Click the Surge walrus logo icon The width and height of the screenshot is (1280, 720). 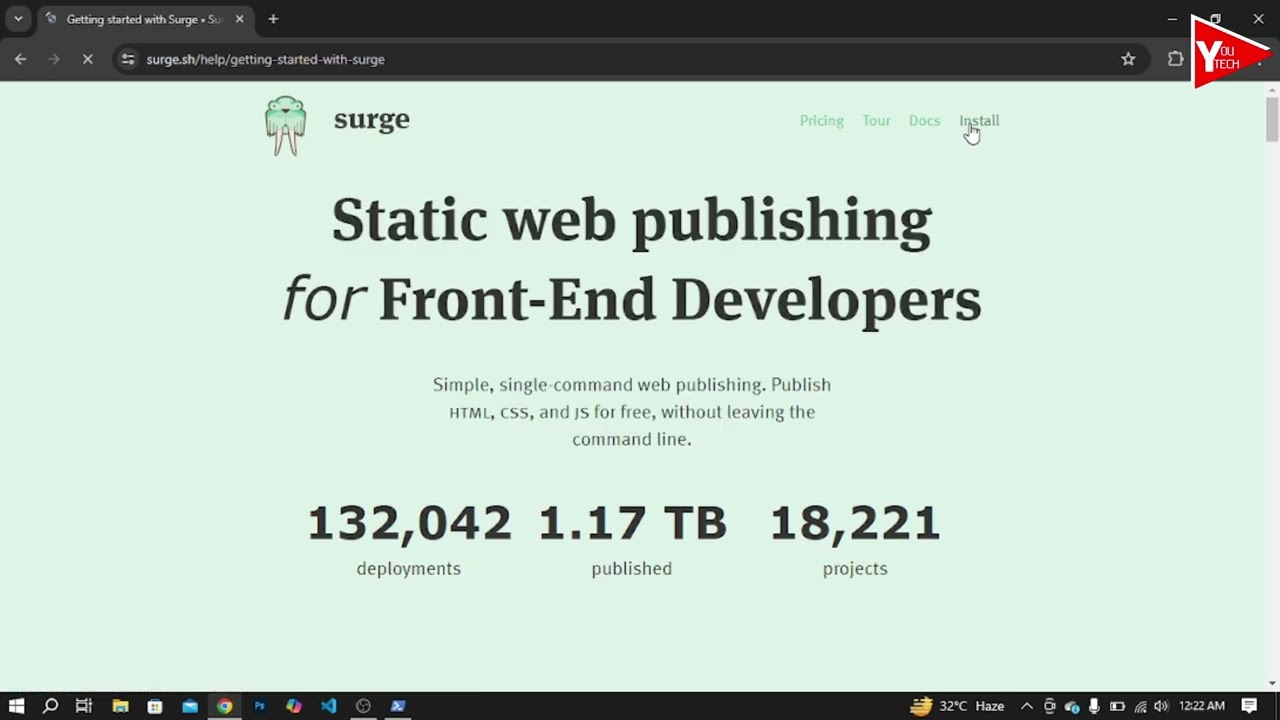tap(286, 125)
